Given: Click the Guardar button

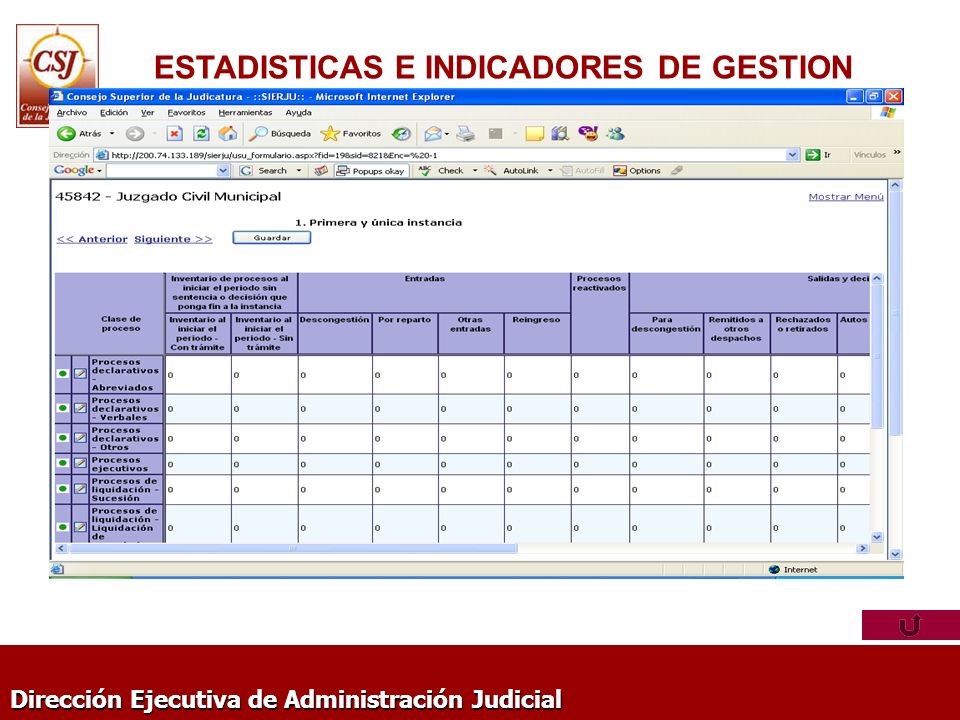Looking at the screenshot, I should pos(272,238).
